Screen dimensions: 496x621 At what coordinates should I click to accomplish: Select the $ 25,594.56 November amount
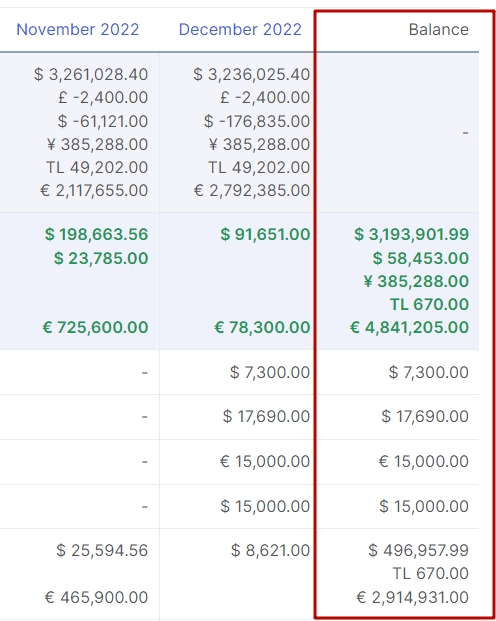102,551
